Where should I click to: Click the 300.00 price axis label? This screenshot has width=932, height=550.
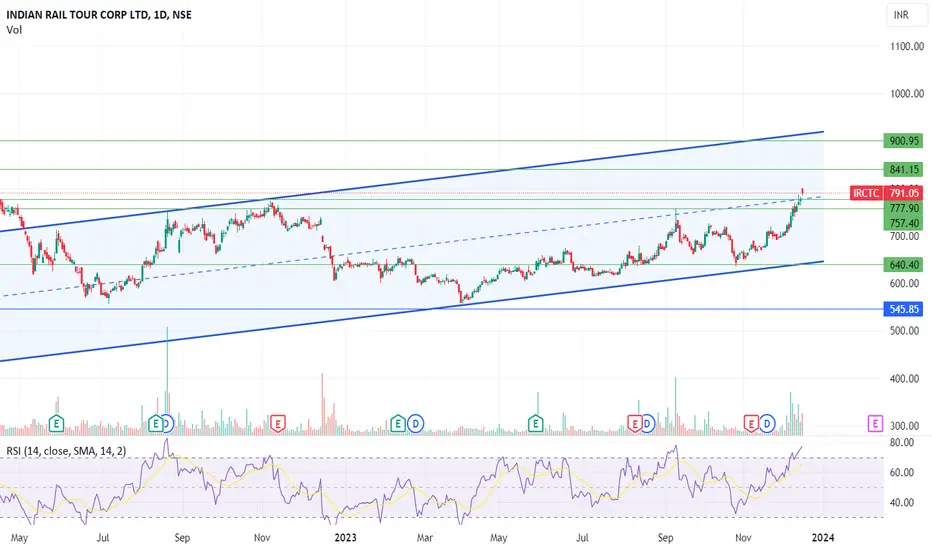tap(906, 426)
